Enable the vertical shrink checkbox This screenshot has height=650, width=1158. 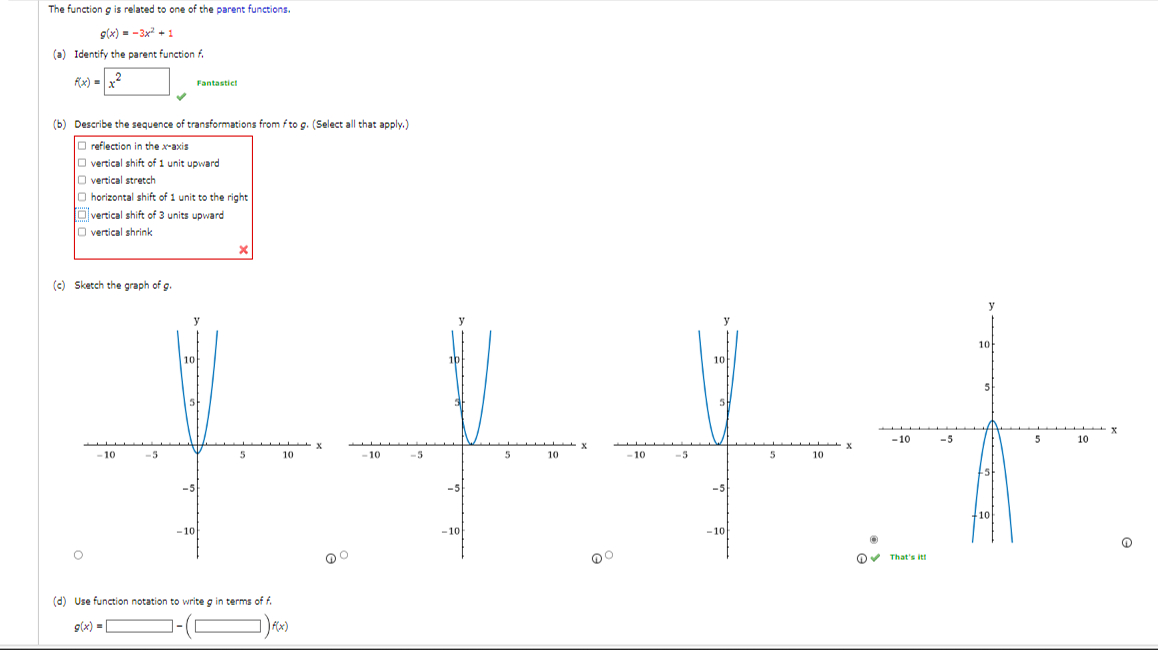(x=82, y=232)
